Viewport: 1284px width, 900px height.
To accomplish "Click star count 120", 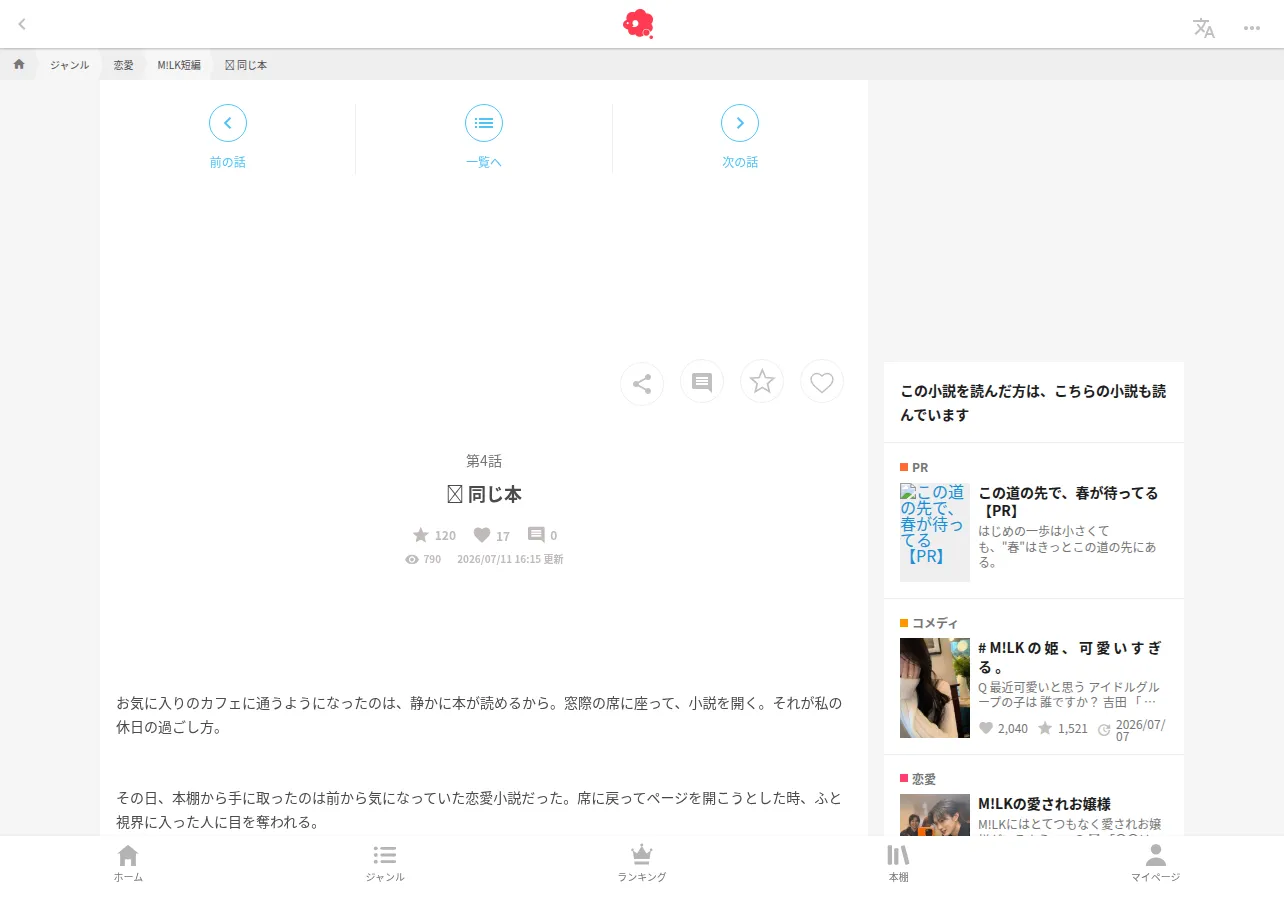I will (x=434, y=535).
